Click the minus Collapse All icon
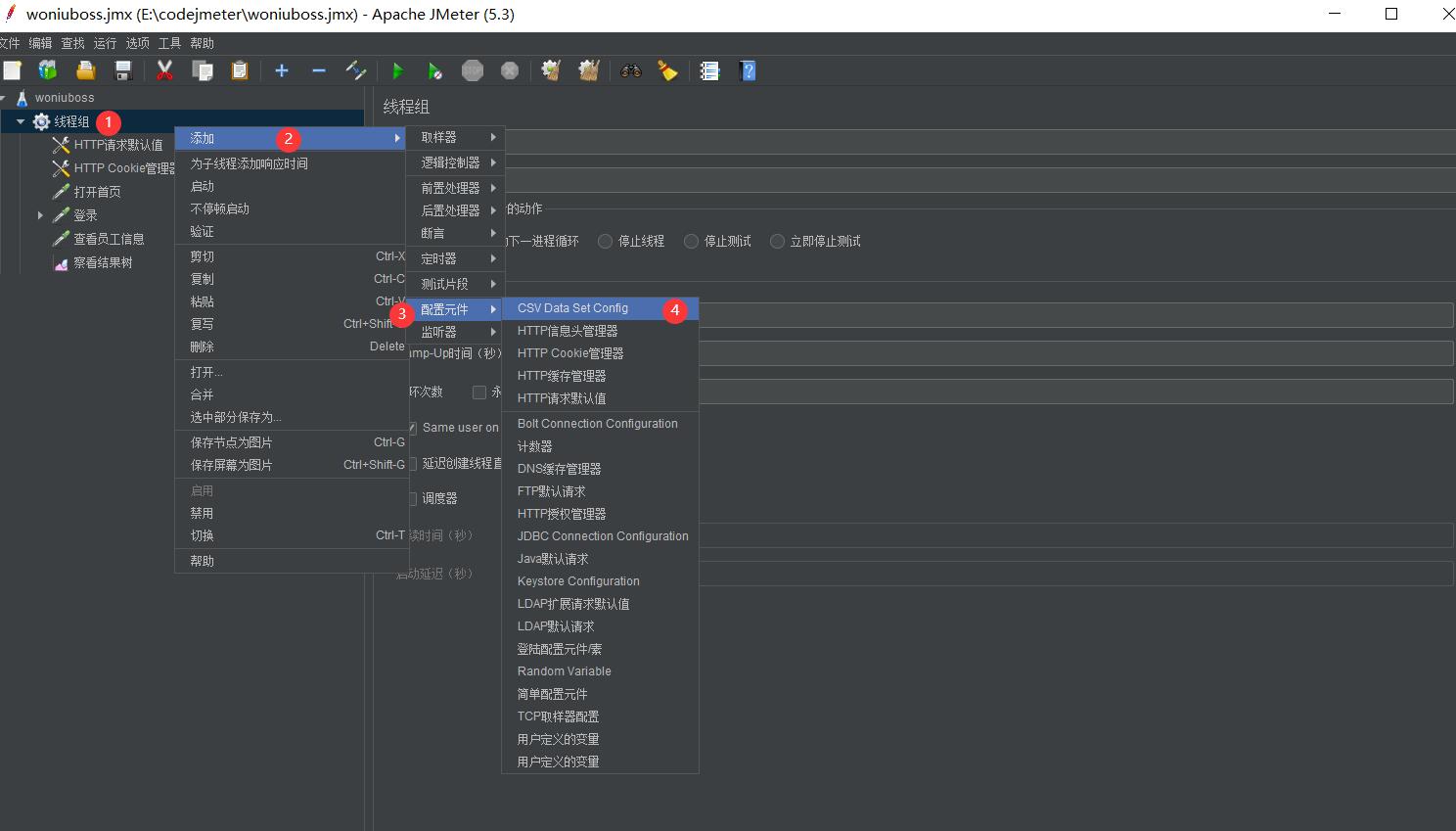The image size is (1456, 831). pyautogui.click(x=319, y=70)
